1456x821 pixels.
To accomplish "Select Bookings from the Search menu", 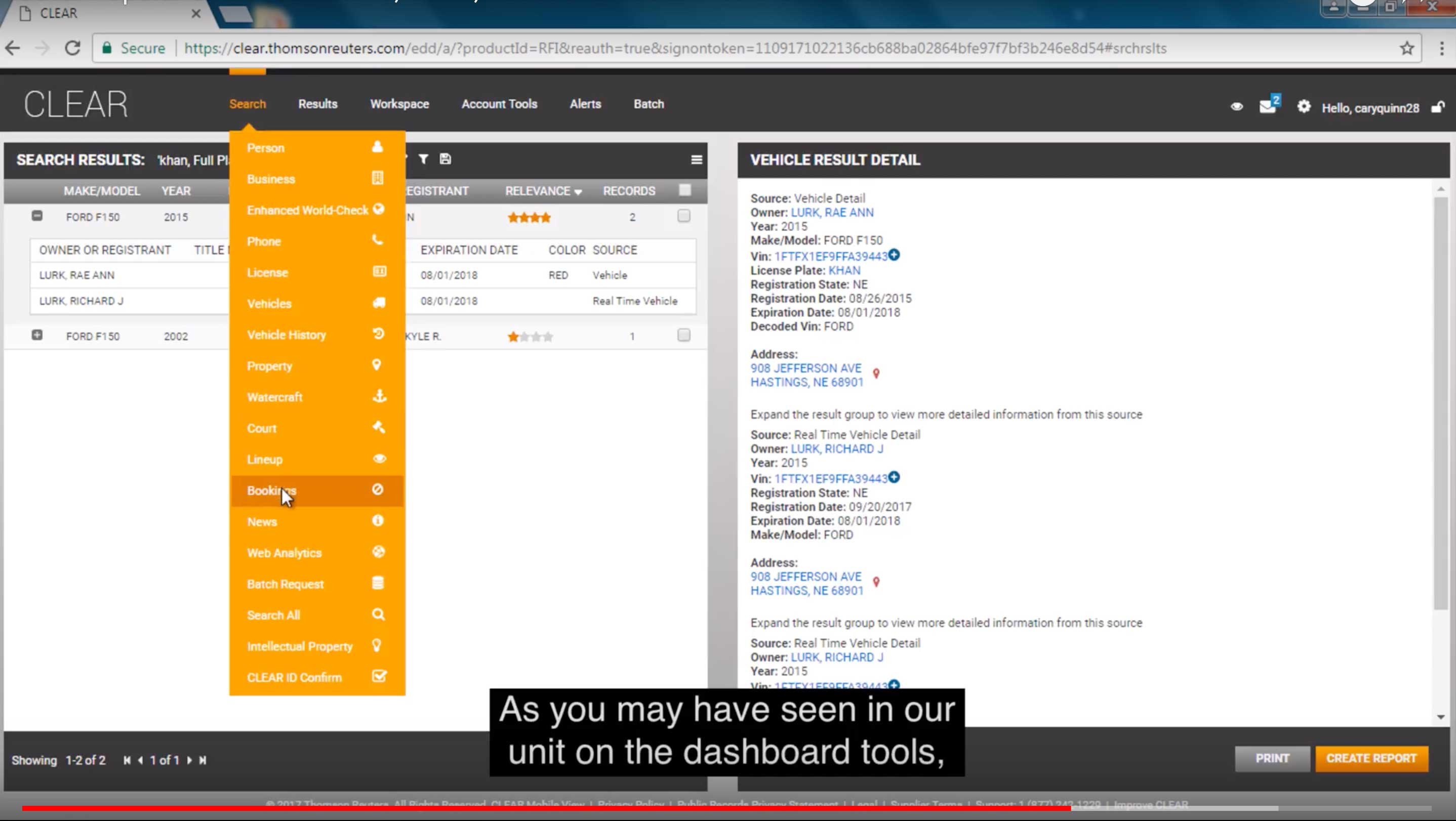I will click(271, 490).
